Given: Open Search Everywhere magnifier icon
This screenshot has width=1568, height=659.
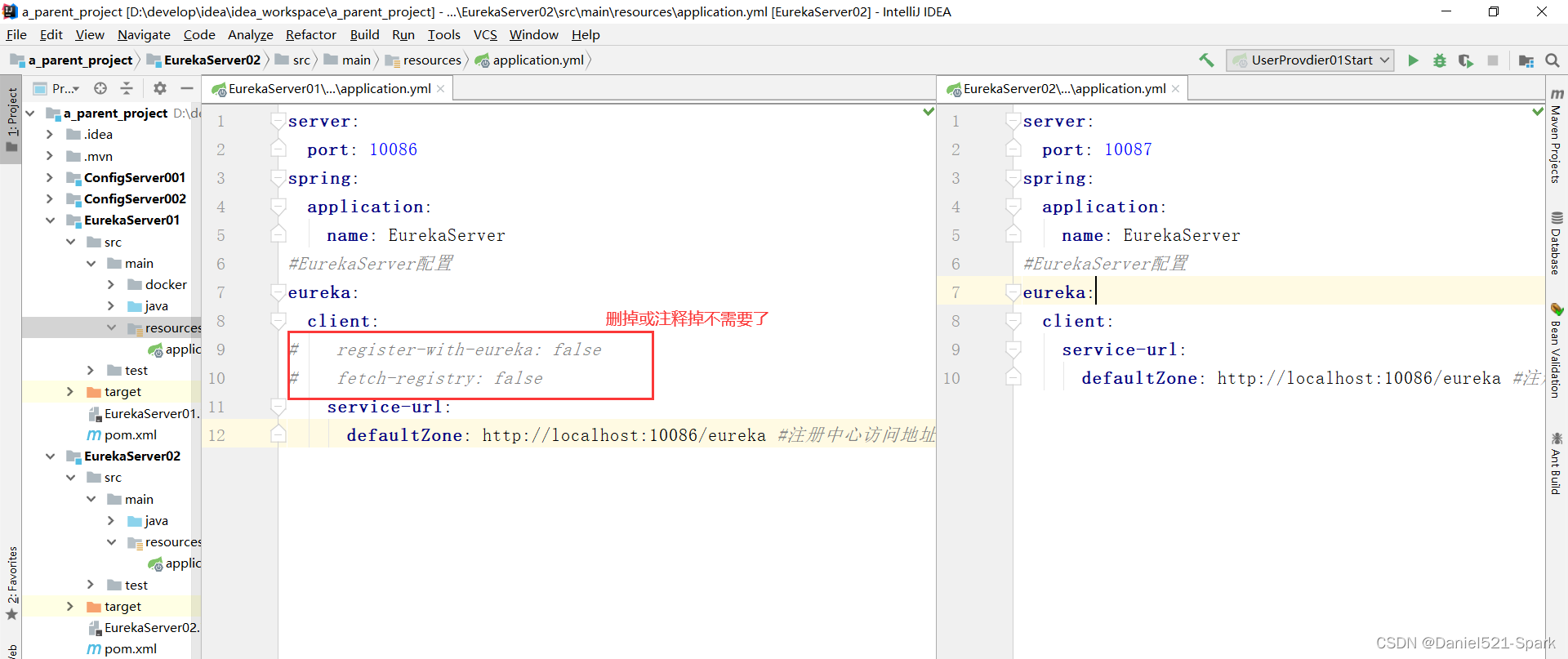Looking at the screenshot, I should pos(1552,60).
